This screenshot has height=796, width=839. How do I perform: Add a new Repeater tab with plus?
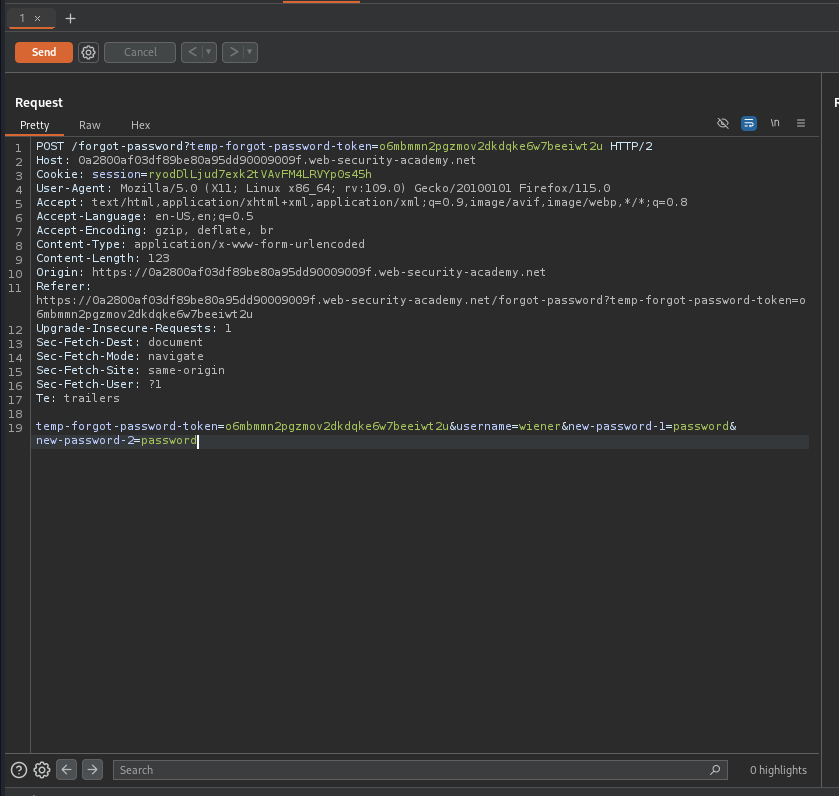pos(70,19)
